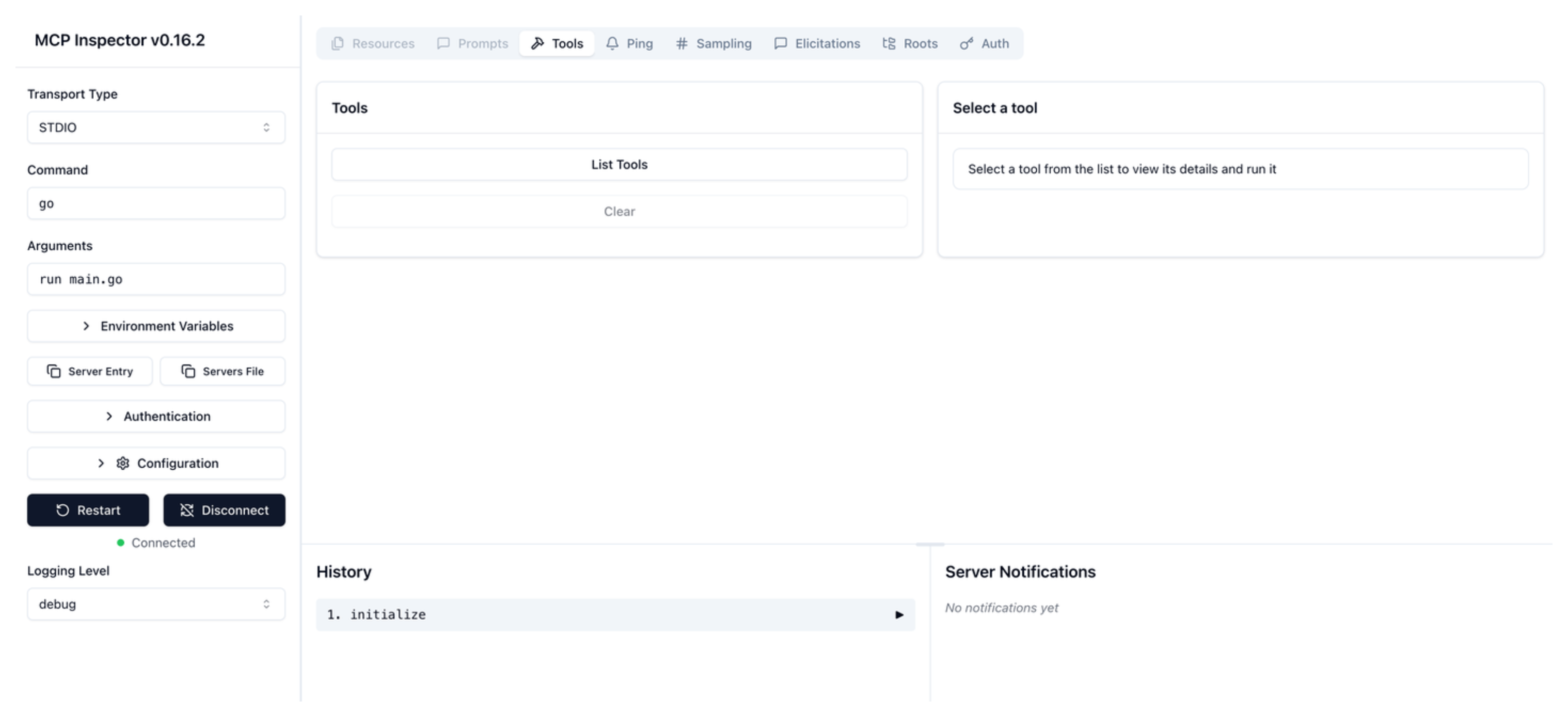The image size is (1568, 717).
Task: Expand the Environment Variables section
Action: 156,326
